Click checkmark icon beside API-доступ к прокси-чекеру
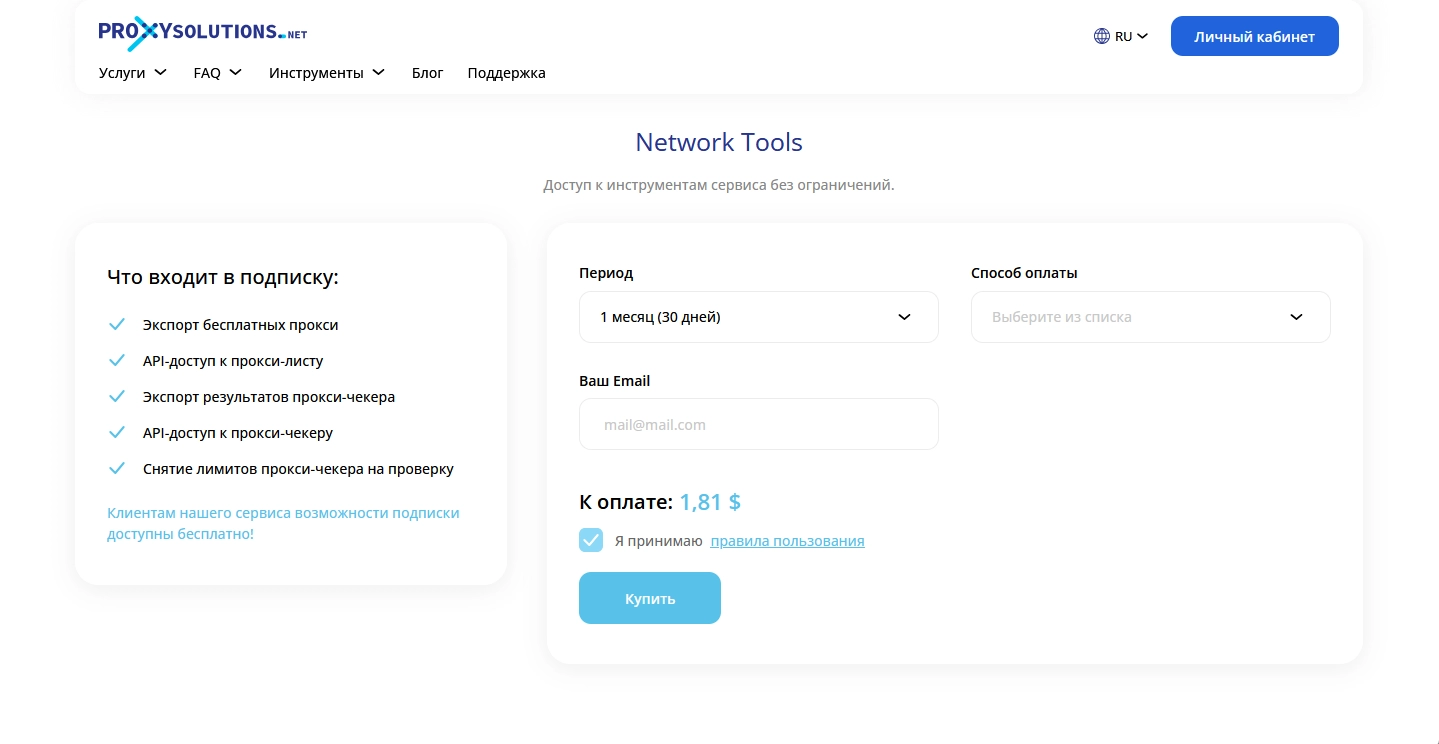 (x=117, y=433)
